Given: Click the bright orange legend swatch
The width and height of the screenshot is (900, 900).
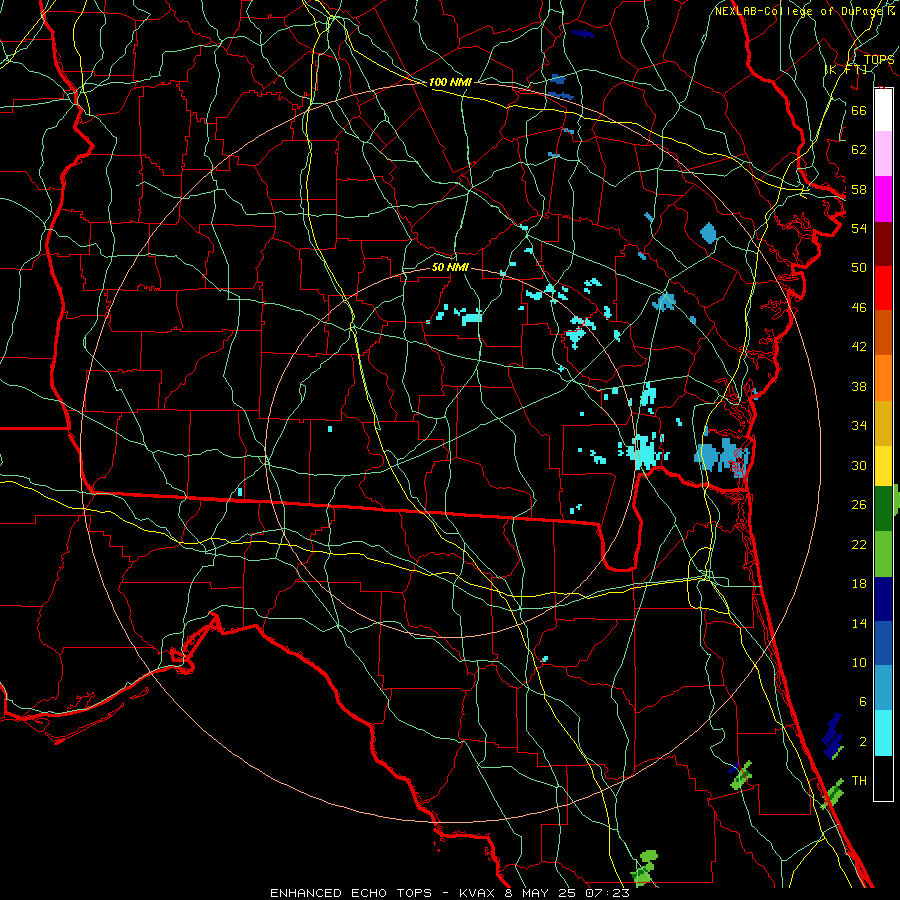Looking at the screenshot, I should click(883, 378).
